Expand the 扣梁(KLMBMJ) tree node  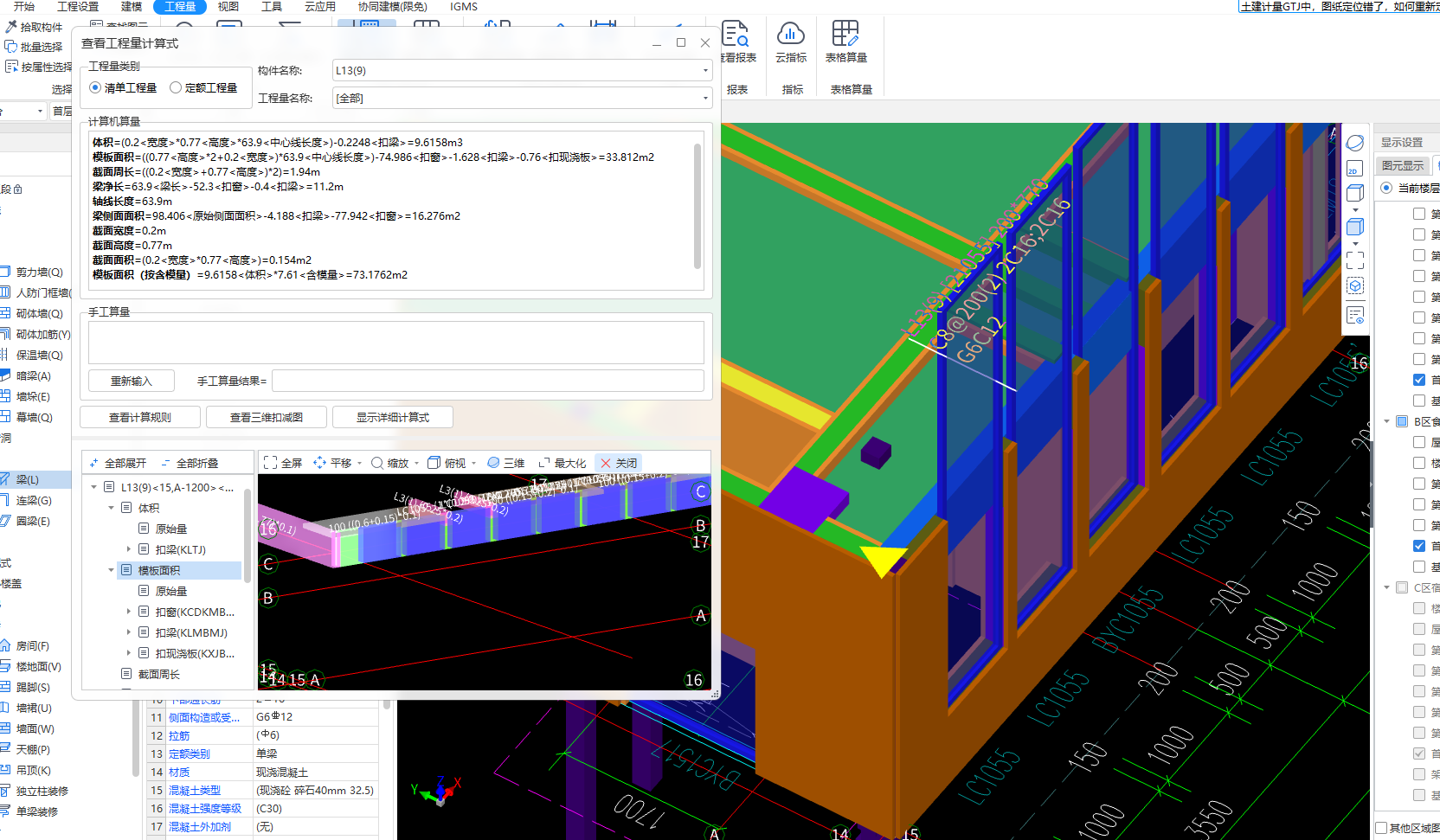pos(129,632)
